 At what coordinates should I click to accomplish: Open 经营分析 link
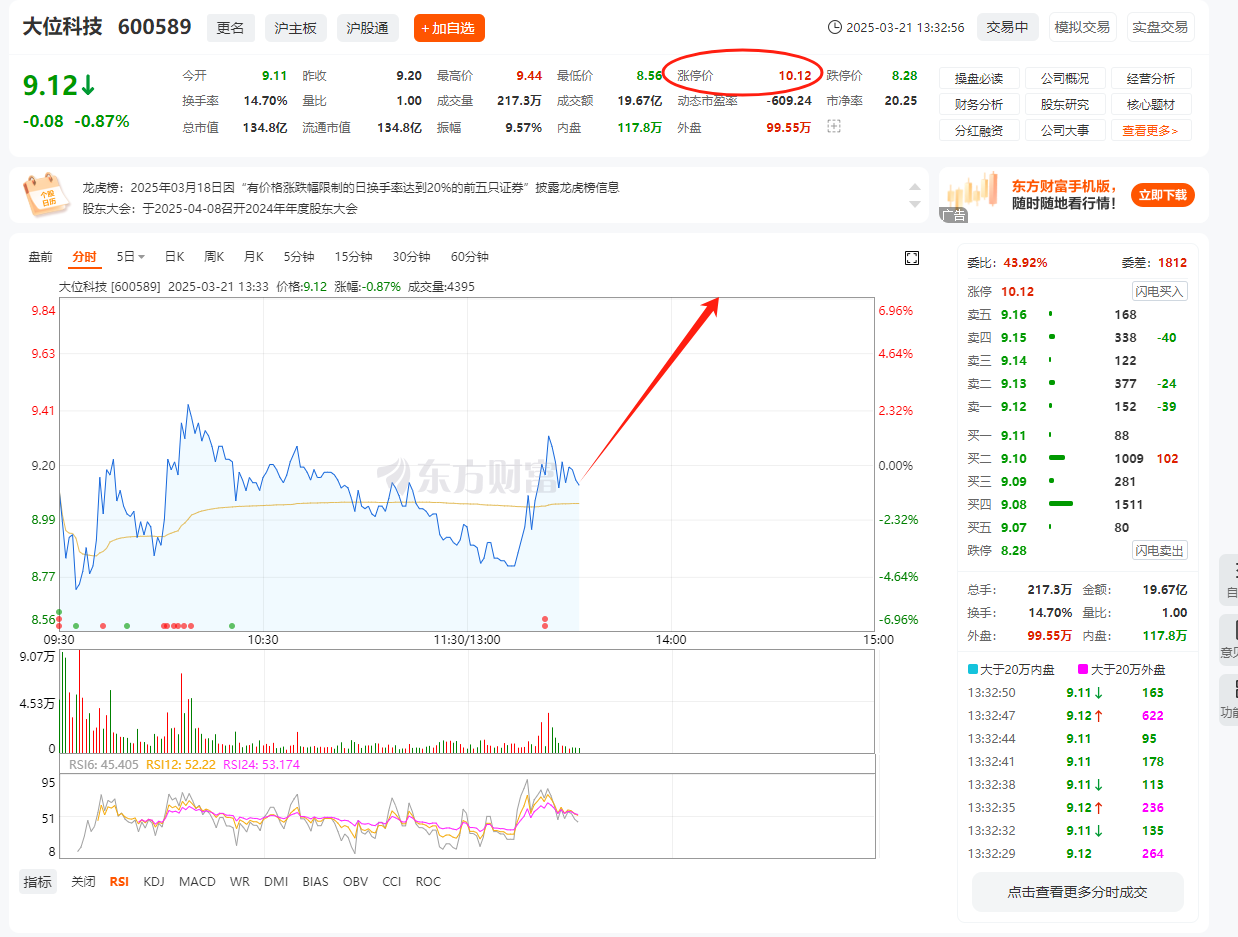coord(1151,78)
